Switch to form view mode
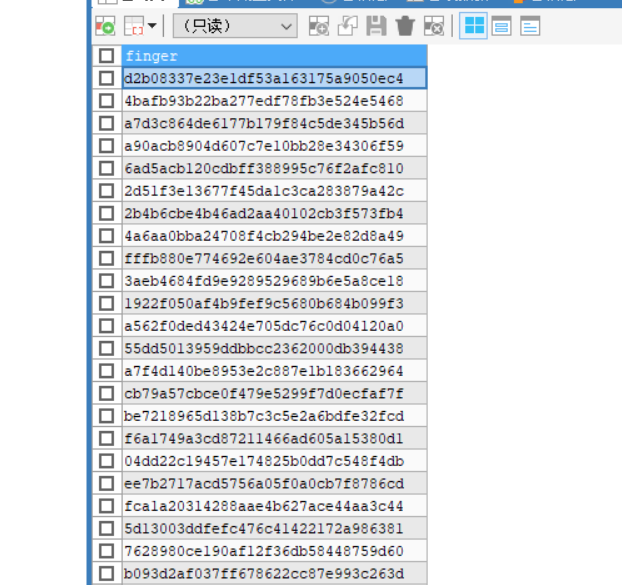This screenshot has width=622, height=585. 501,26
